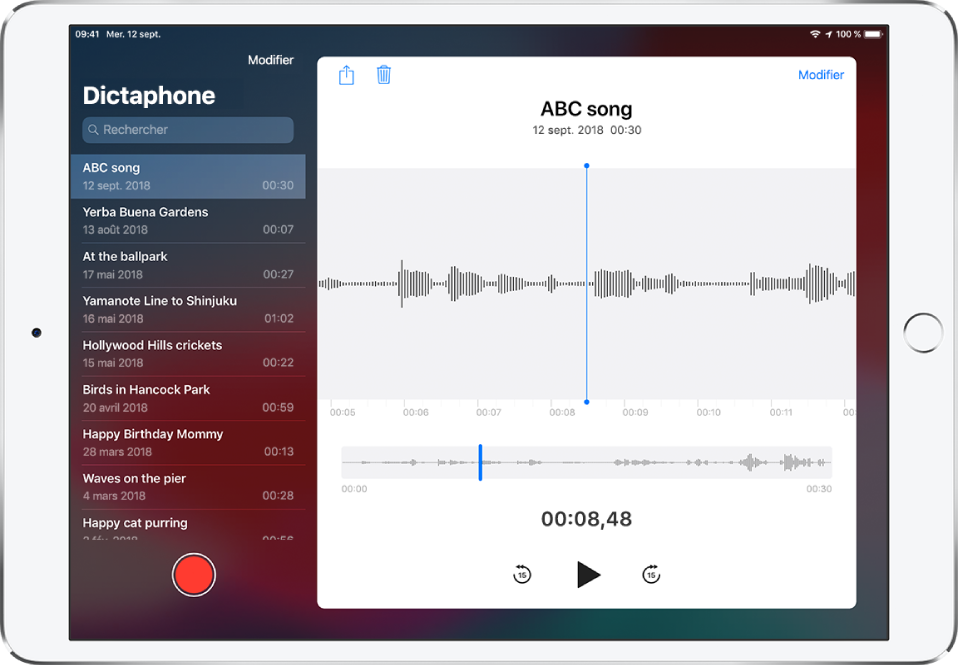Open Hollywood Hills crickets recording
Viewport: 958px width, 665px height.
(188, 354)
